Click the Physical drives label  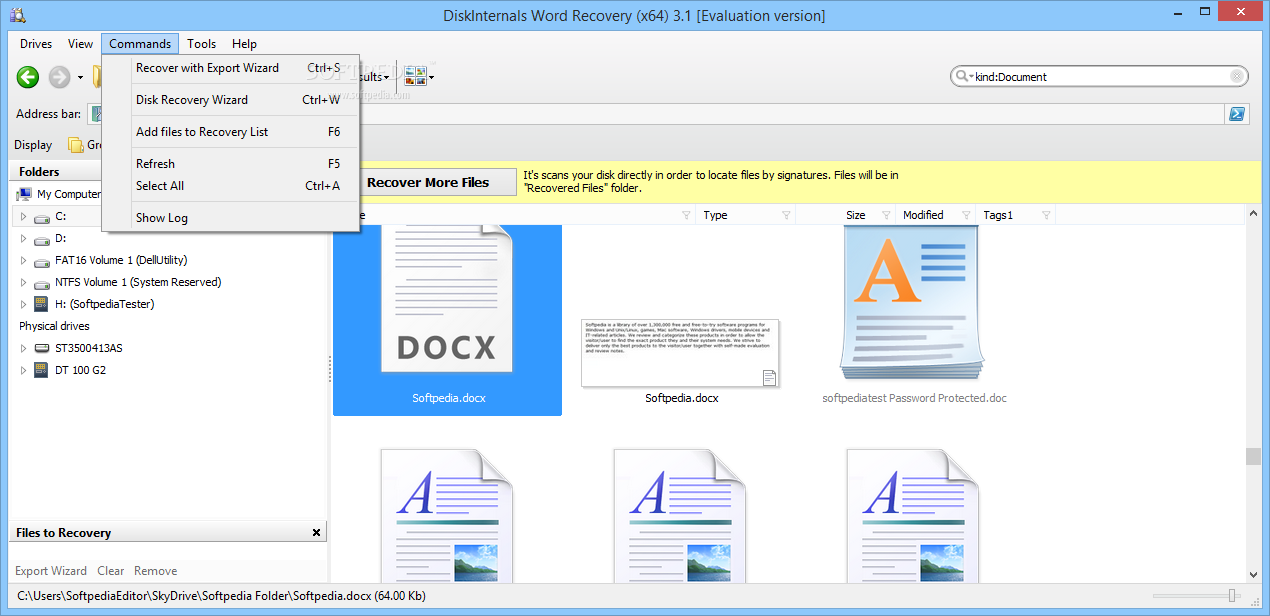[54, 326]
